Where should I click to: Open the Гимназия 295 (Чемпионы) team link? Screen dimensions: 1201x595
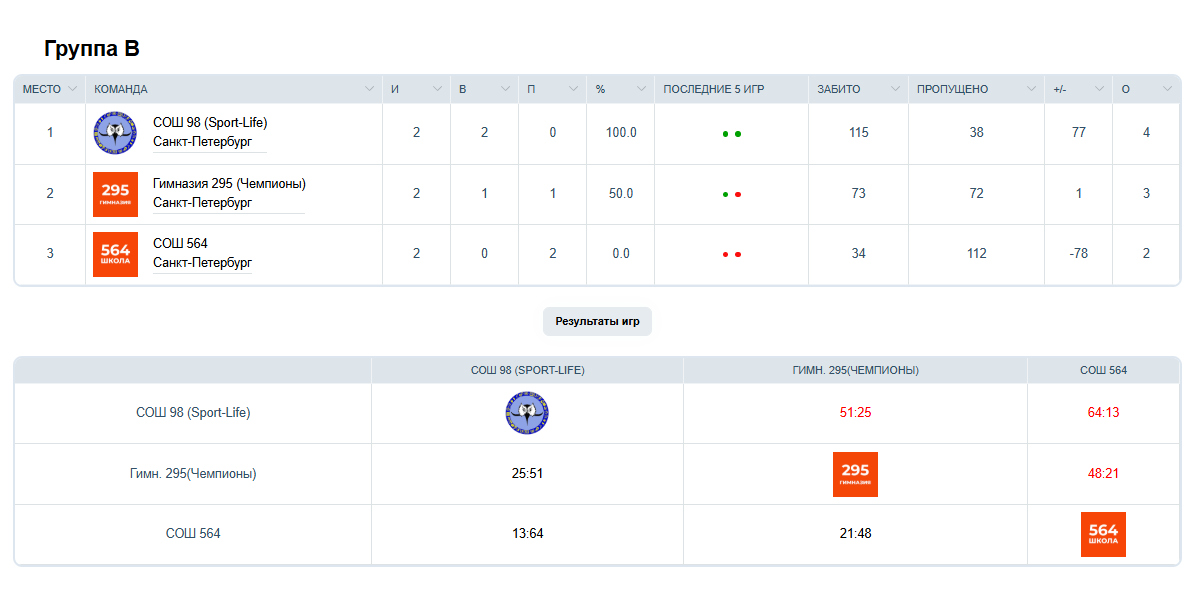pyautogui.click(x=229, y=184)
